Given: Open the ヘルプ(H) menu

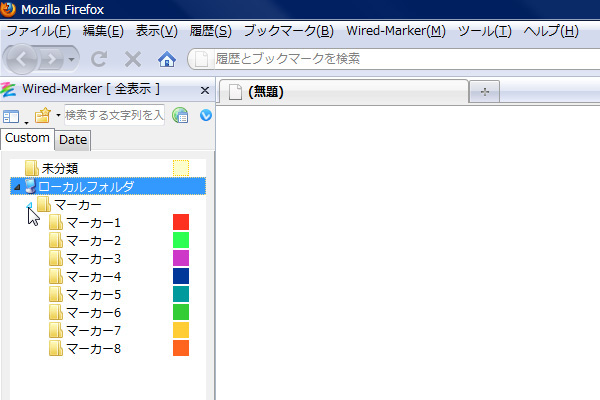Looking at the screenshot, I should click(x=551, y=31).
